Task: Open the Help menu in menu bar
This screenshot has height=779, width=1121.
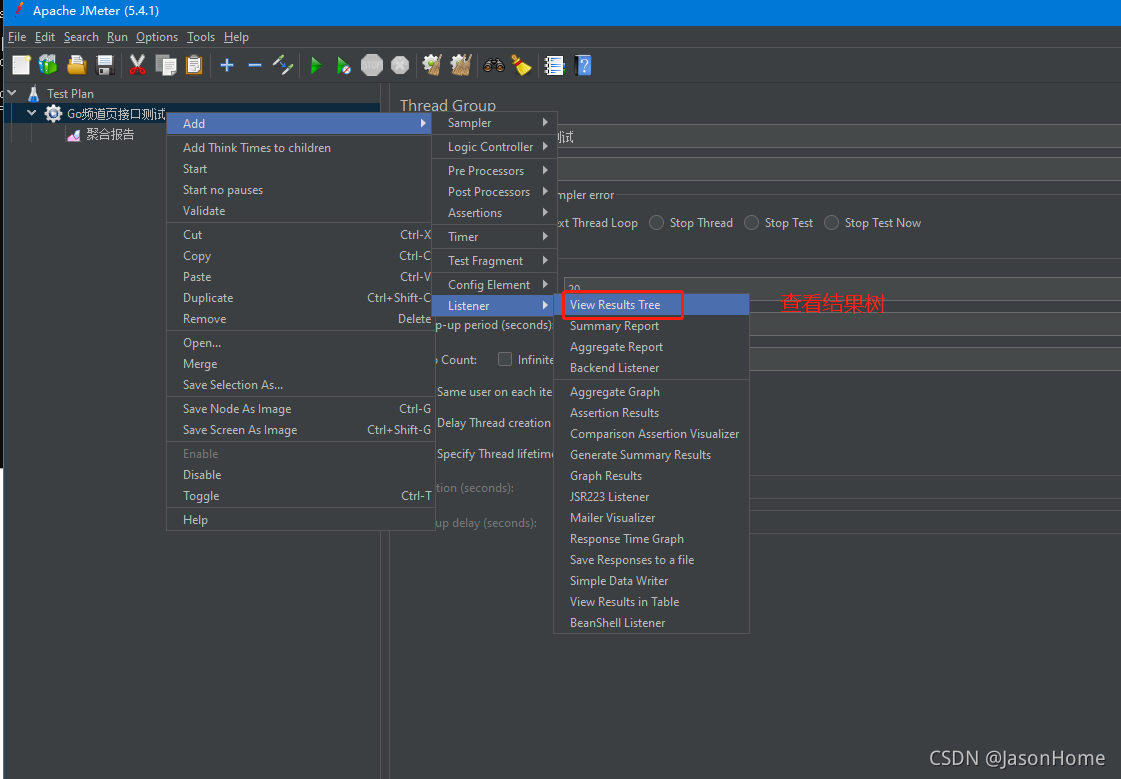Action: 236,37
